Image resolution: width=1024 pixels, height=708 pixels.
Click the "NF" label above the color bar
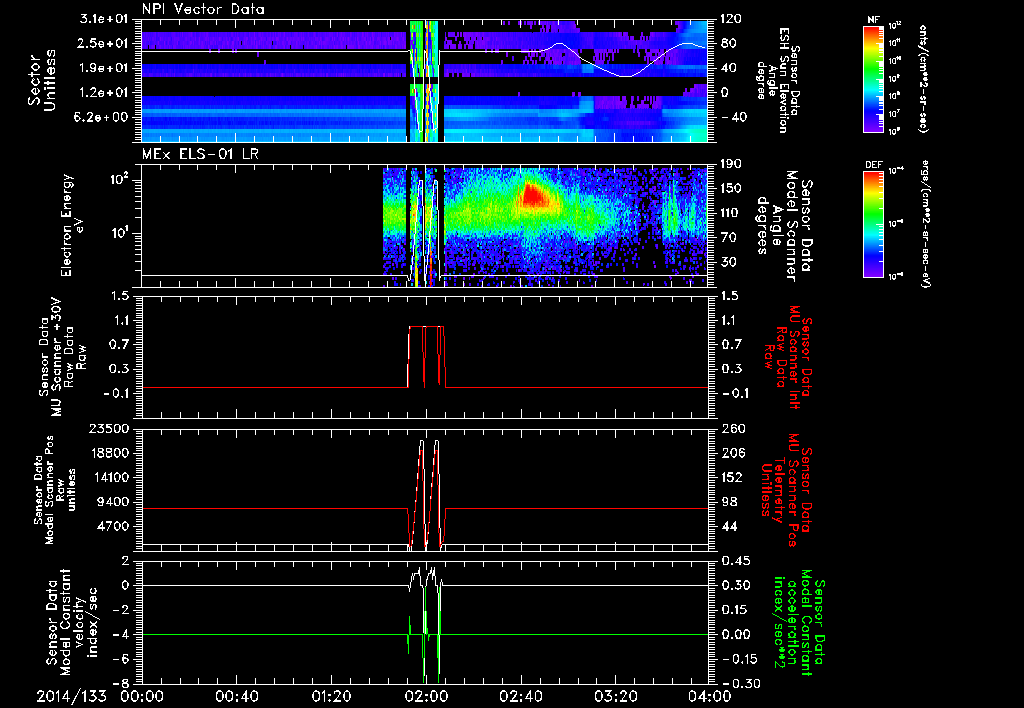(873, 20)
